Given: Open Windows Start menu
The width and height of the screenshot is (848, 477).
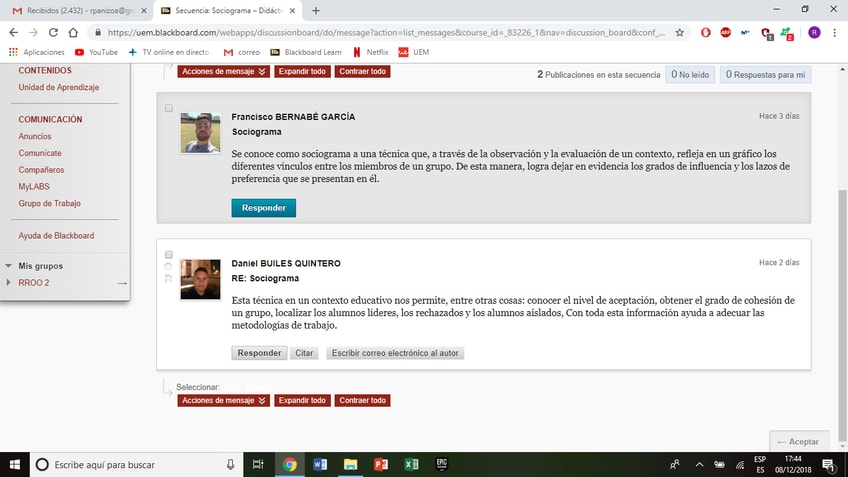Looking at the screenshot, I should [15, 465].
